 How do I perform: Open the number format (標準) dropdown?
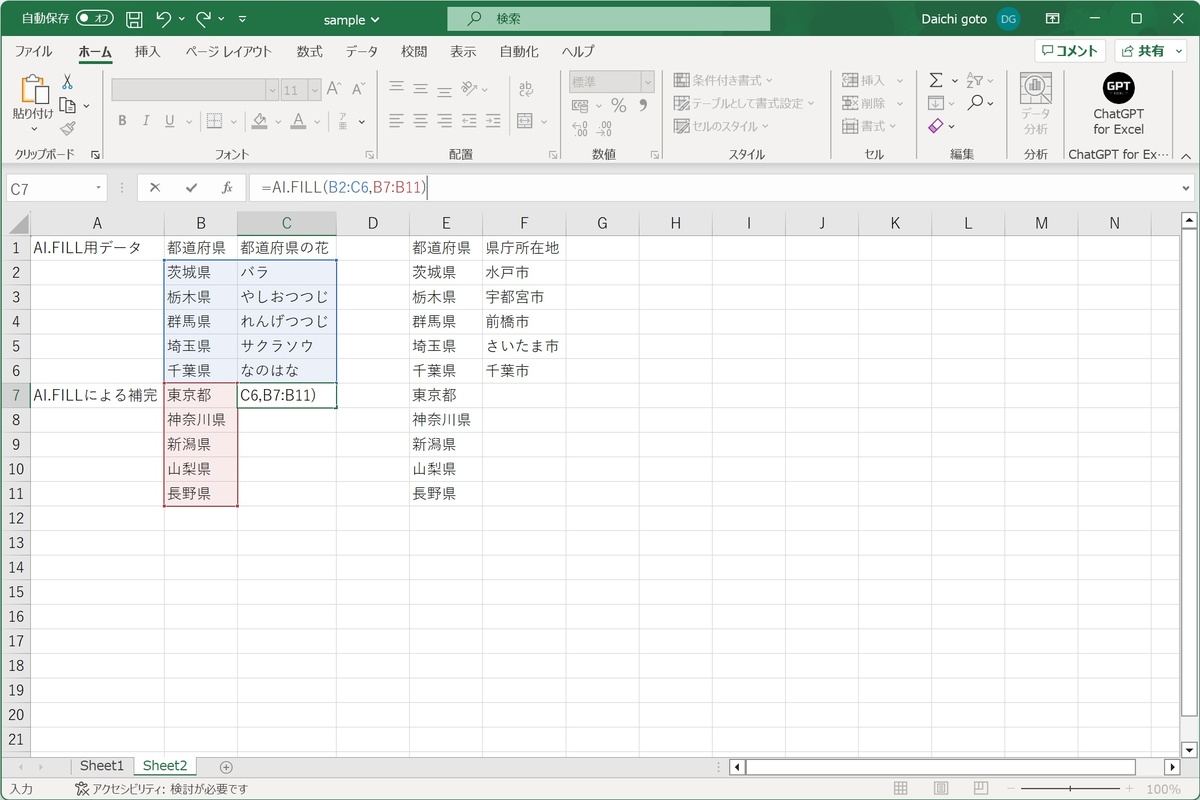648,81
